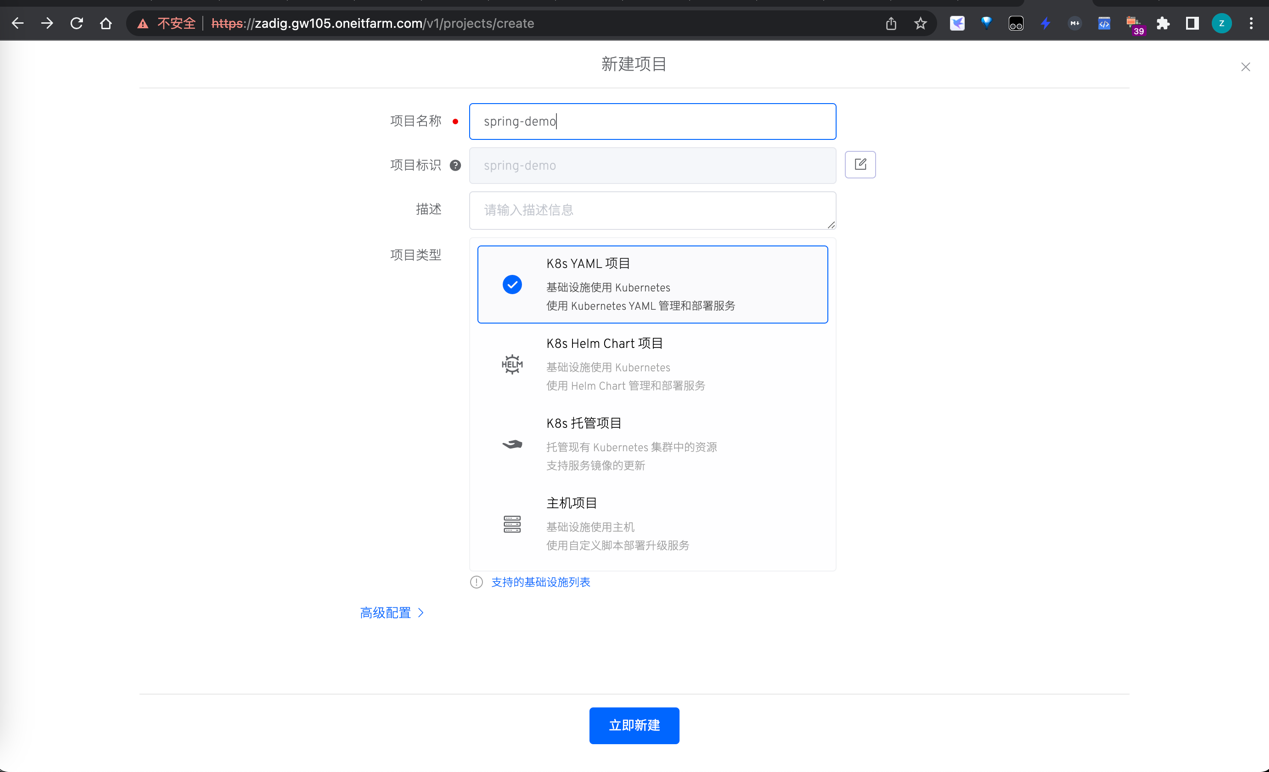This screenshot has height=772, width=1269.
Task: Click the share page icon in address bar
Action: pyautogui.click(x=891, y=23)
